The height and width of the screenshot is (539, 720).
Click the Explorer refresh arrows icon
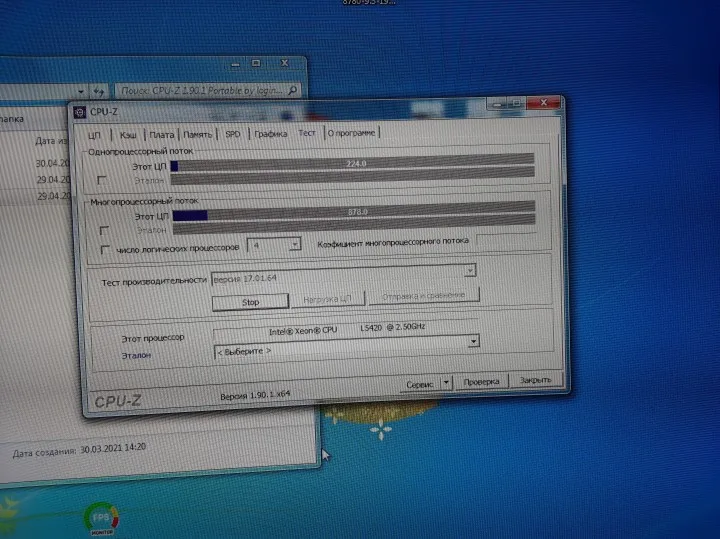(x=99, y=91)
